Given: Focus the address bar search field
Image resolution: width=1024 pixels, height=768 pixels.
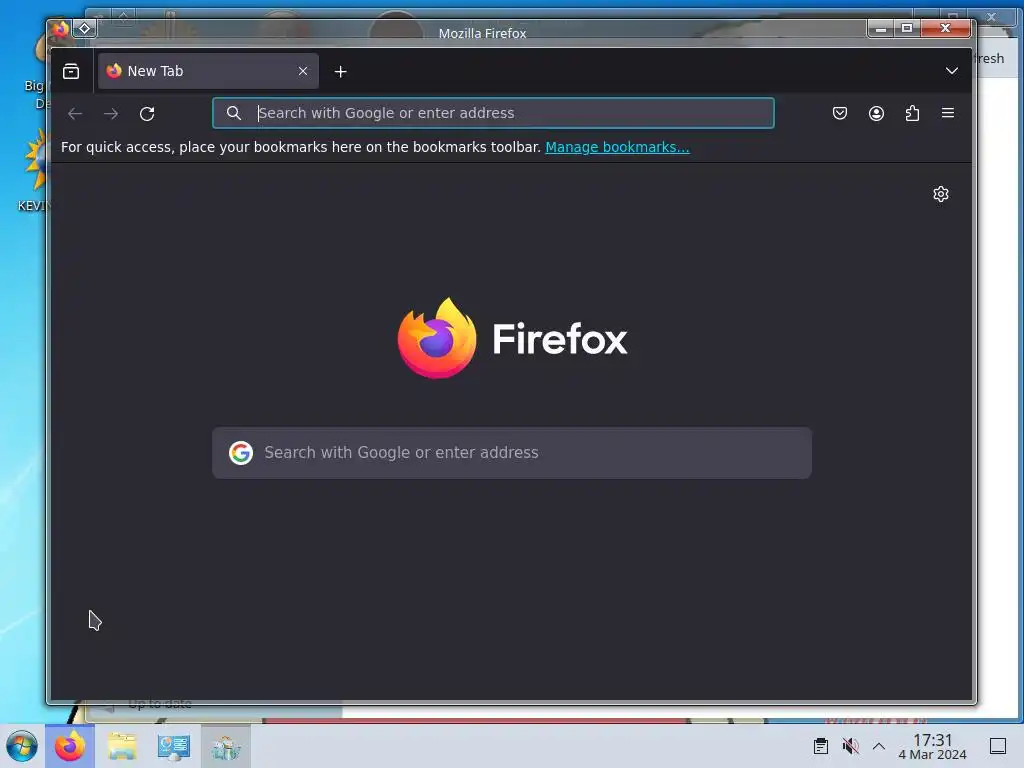Looking at the screenshot, I should tap(493, 113).
